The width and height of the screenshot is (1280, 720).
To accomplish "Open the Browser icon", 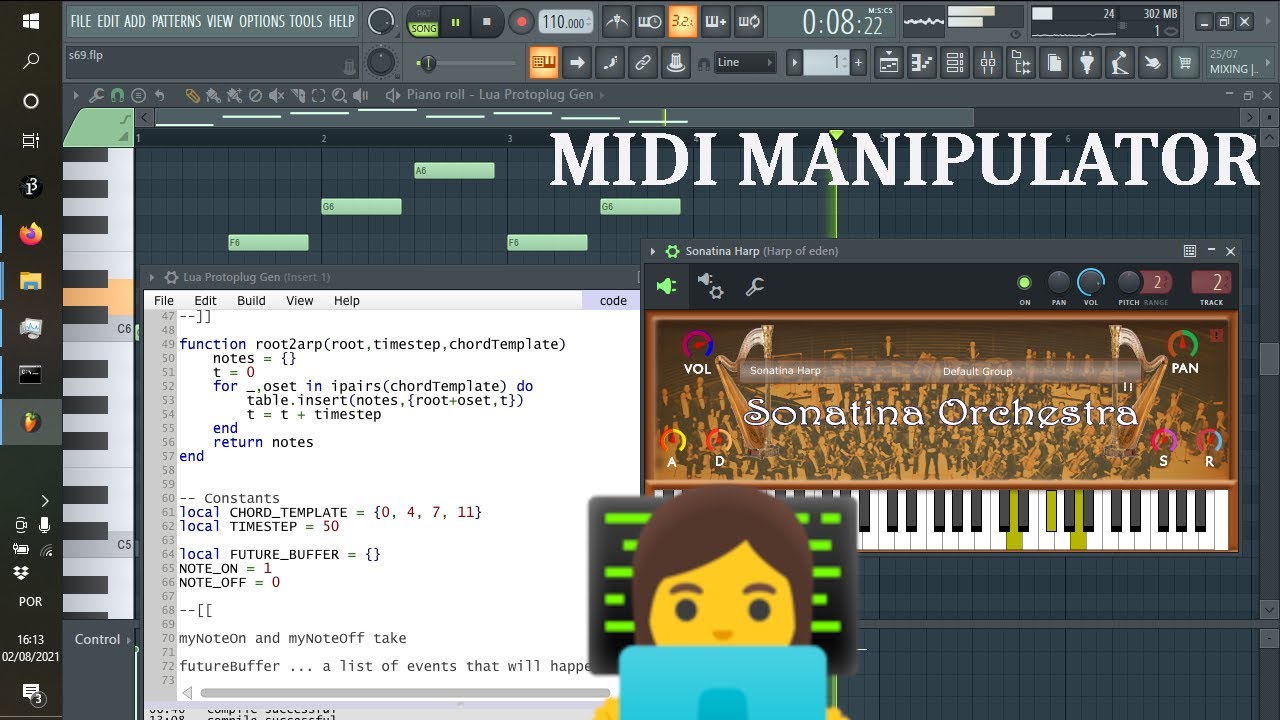I will point(1021,63).
